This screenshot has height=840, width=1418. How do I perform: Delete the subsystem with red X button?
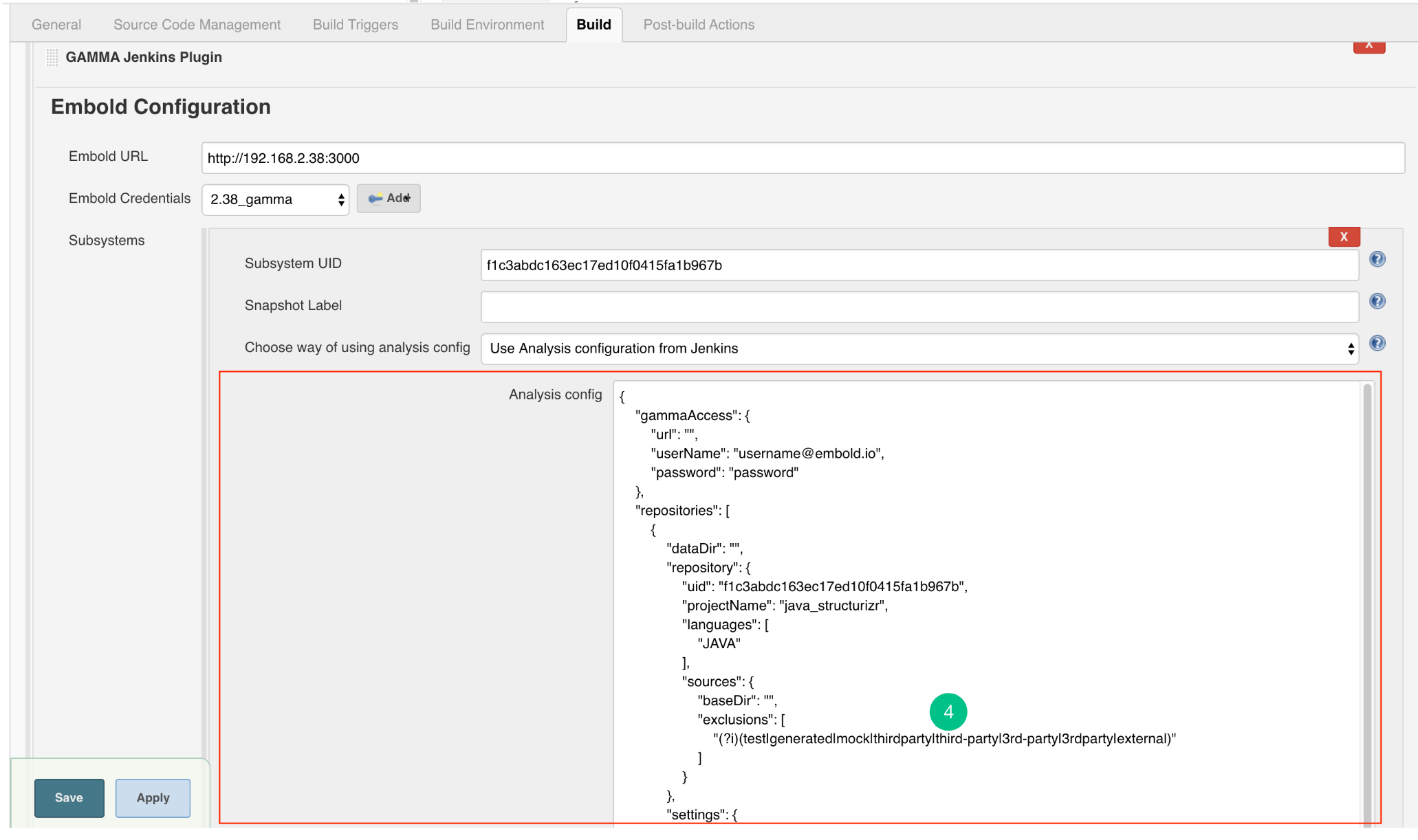[1344, 236]
